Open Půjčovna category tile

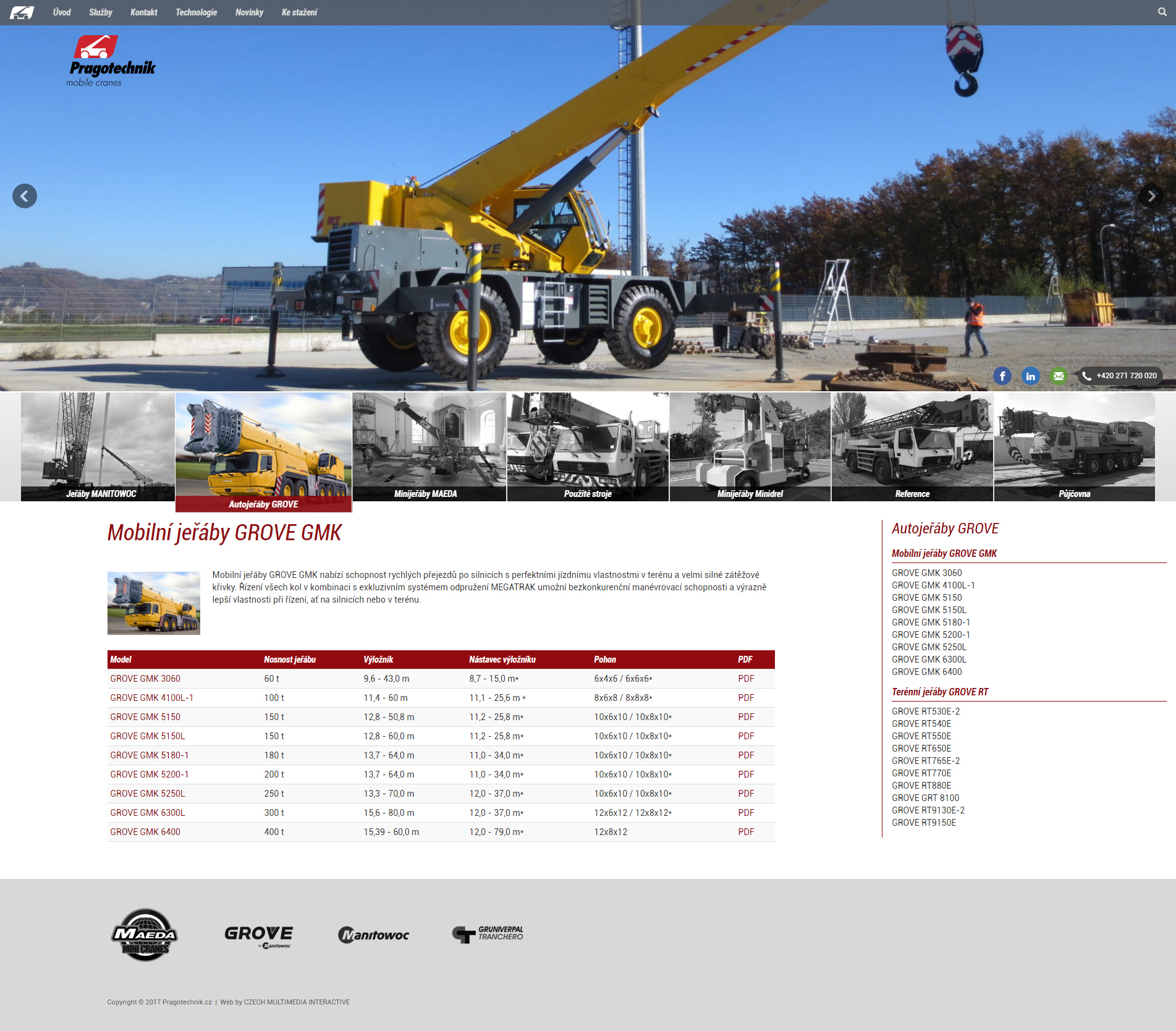1075,447
